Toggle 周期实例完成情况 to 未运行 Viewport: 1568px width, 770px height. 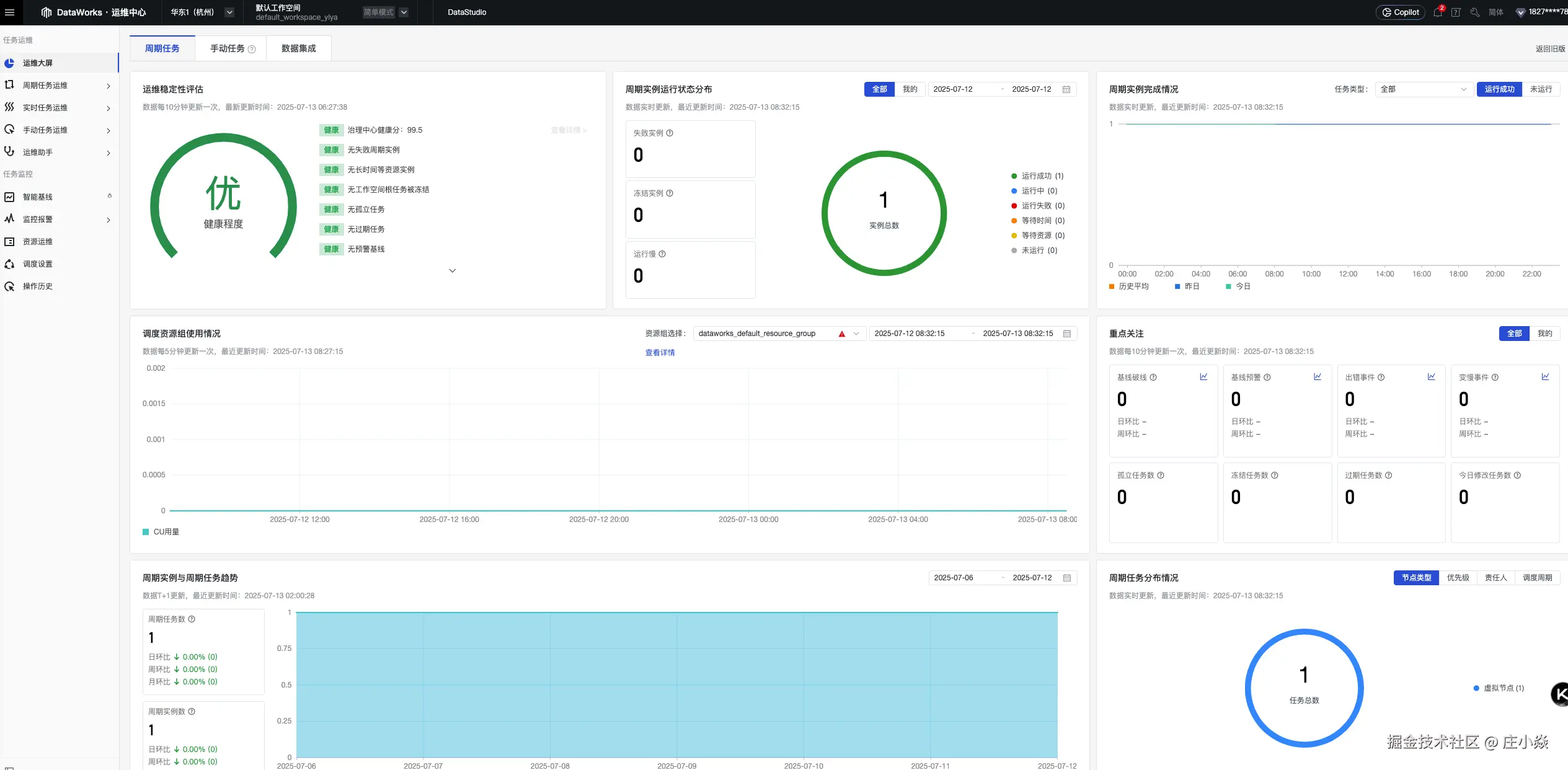click(x=1541, y=89)
